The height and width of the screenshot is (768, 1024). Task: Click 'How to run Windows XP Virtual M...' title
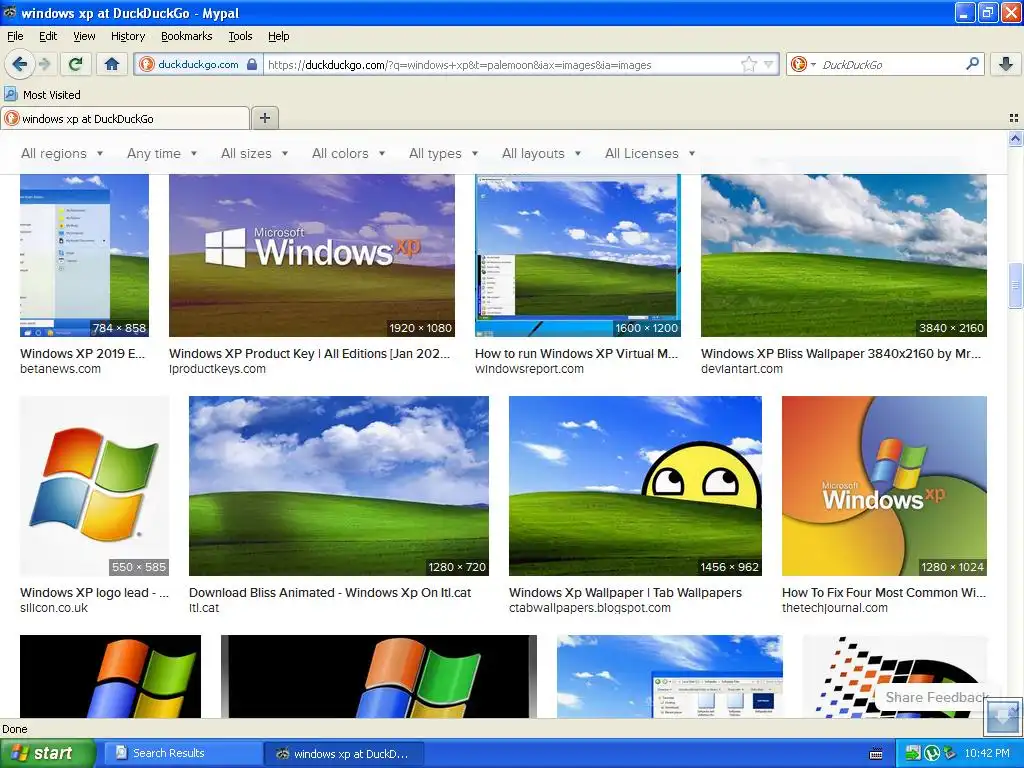tap(577, 353)
